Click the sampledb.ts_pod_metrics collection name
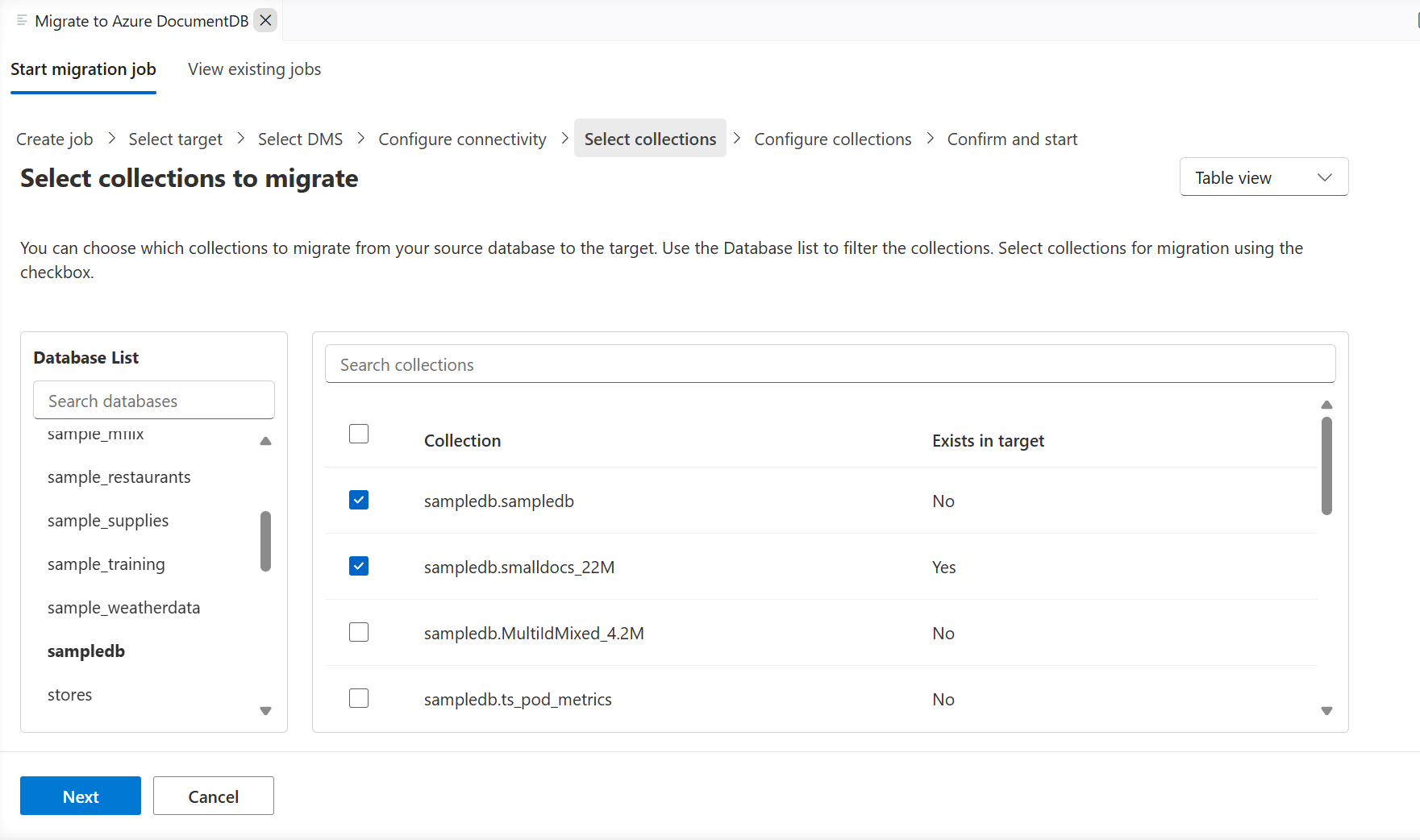The height and width of the screenshot is (840, 1420). point(518,700)
